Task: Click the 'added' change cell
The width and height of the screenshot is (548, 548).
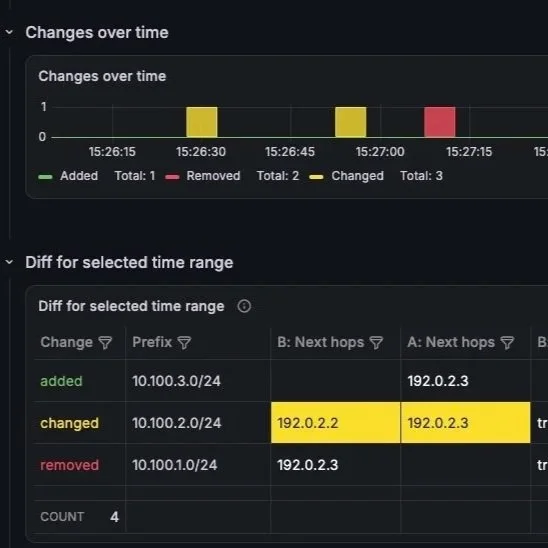Action: click(x=61, y=381)
